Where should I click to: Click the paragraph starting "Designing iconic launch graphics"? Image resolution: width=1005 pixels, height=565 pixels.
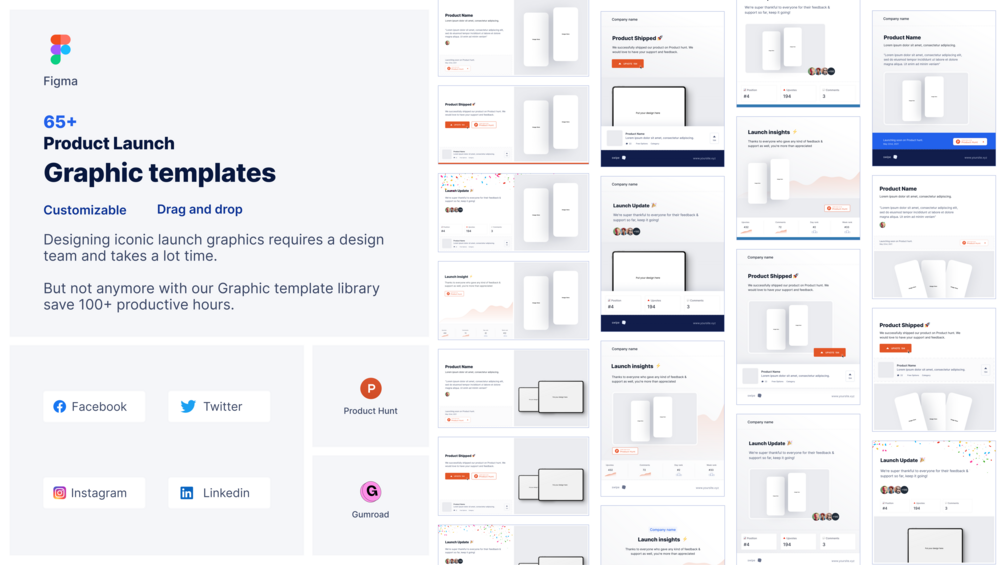tap(213, 248)
